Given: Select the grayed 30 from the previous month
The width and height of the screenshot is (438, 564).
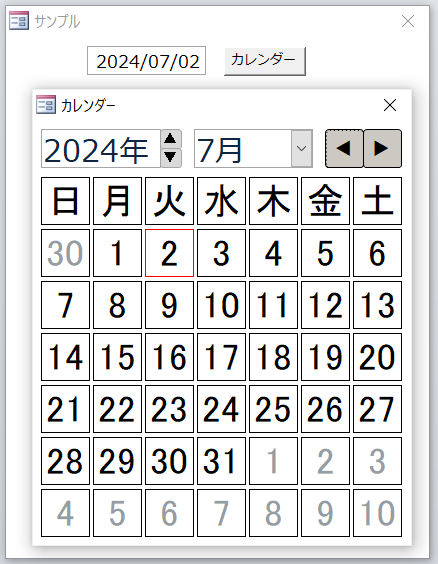Looking at the screenshot, I should click(x=65, y=253).
